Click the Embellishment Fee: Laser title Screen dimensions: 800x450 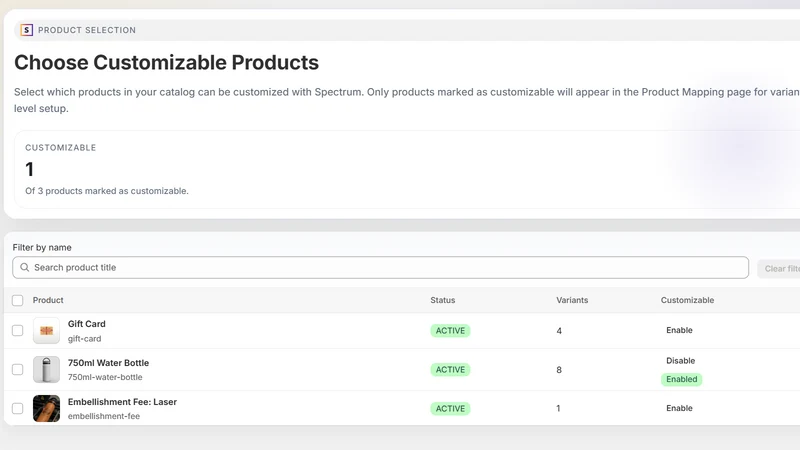(x=122, y=402)
